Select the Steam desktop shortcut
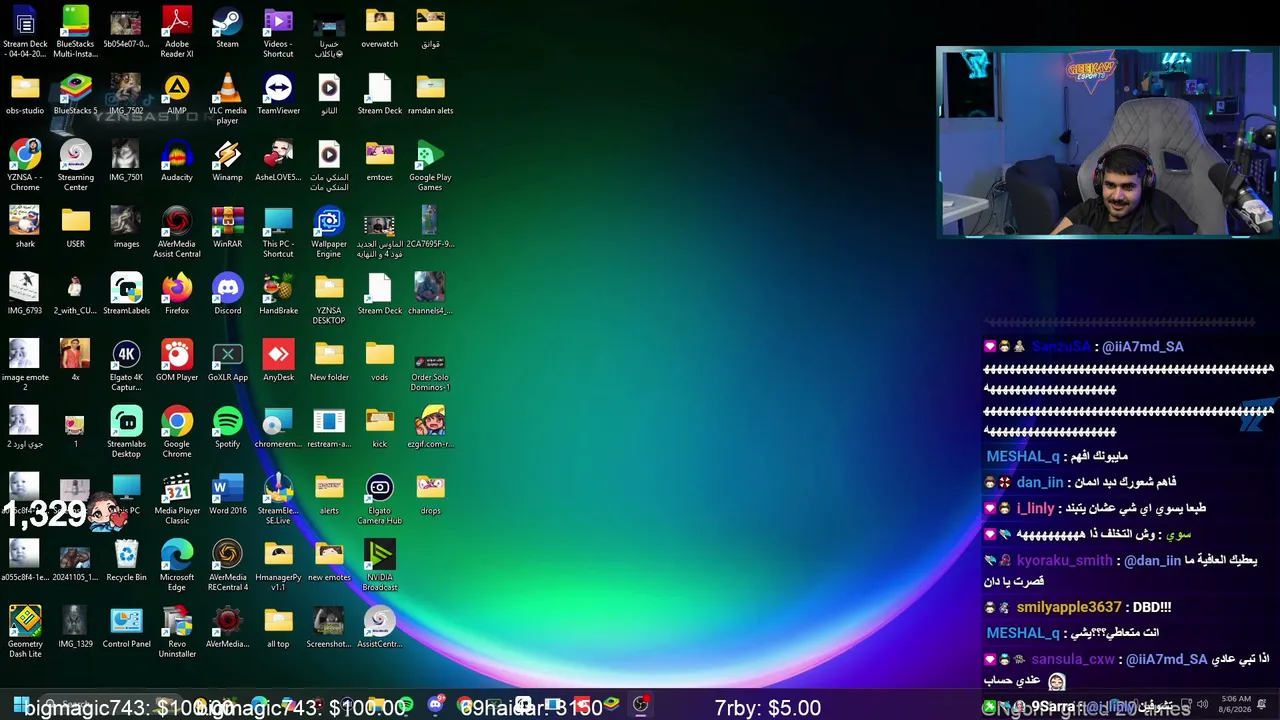 pyautogui.click(x=227, y=28)
